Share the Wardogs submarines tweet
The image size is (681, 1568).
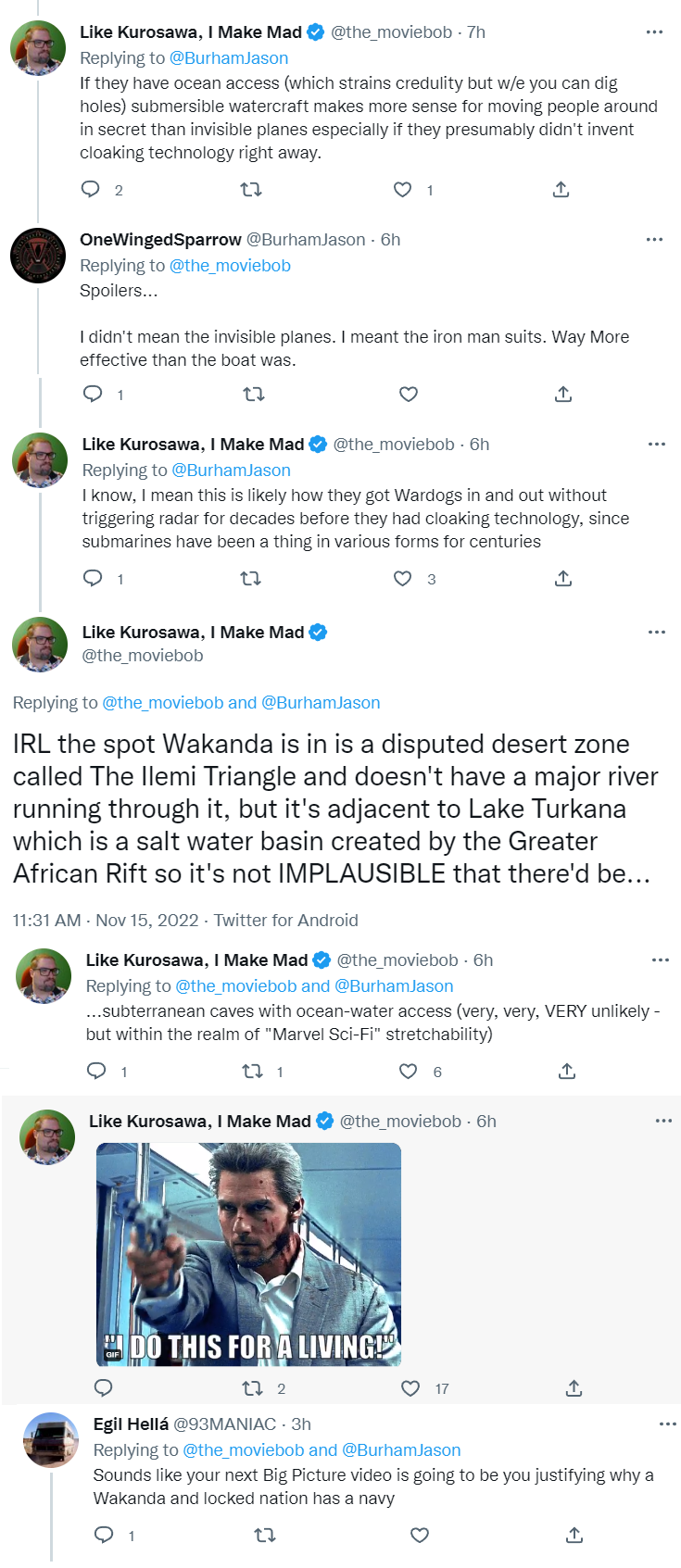(x=563, y=579)
